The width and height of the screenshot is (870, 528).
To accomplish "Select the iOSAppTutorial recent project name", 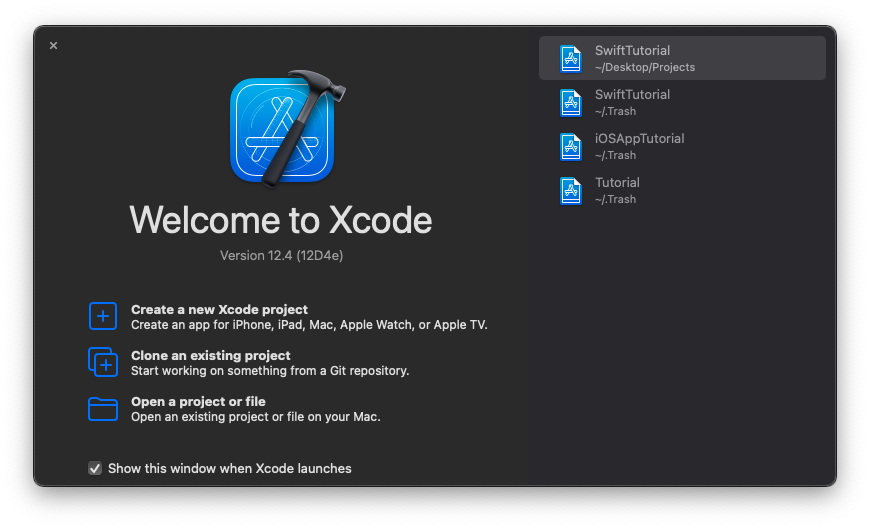I will (639, 139).
